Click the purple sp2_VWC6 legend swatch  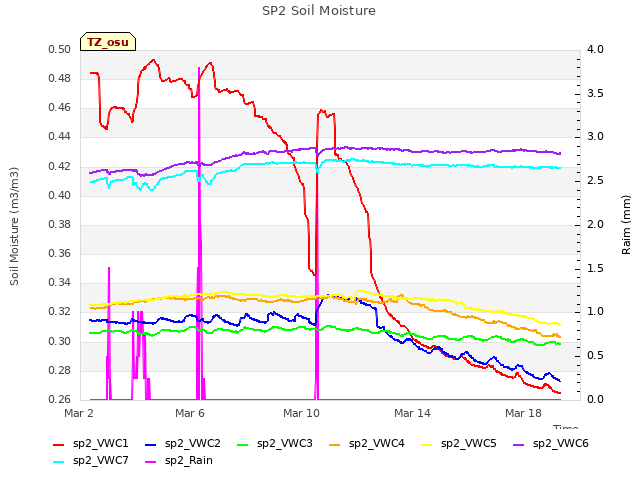tap(519, 445)
